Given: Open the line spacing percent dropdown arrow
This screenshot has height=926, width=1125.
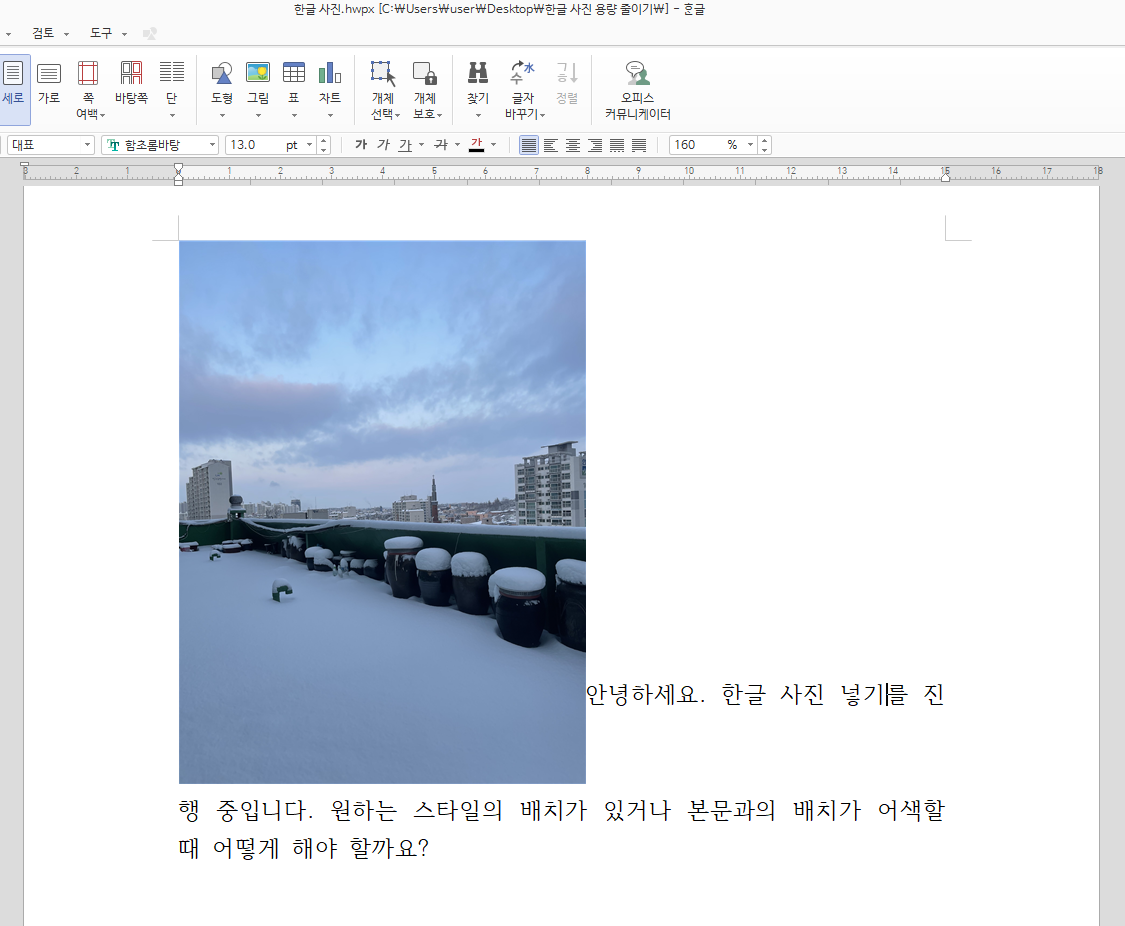Looking at the screenshot, I should click(x=750, y=145).
